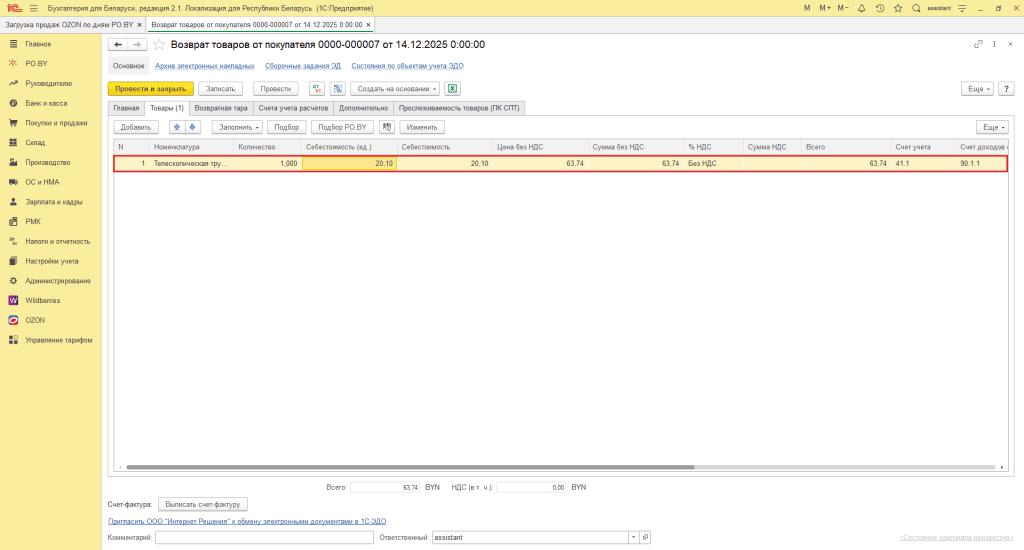The image size is (1024, 550).
Task: Open the history clock icon
Action: (880, 8)
